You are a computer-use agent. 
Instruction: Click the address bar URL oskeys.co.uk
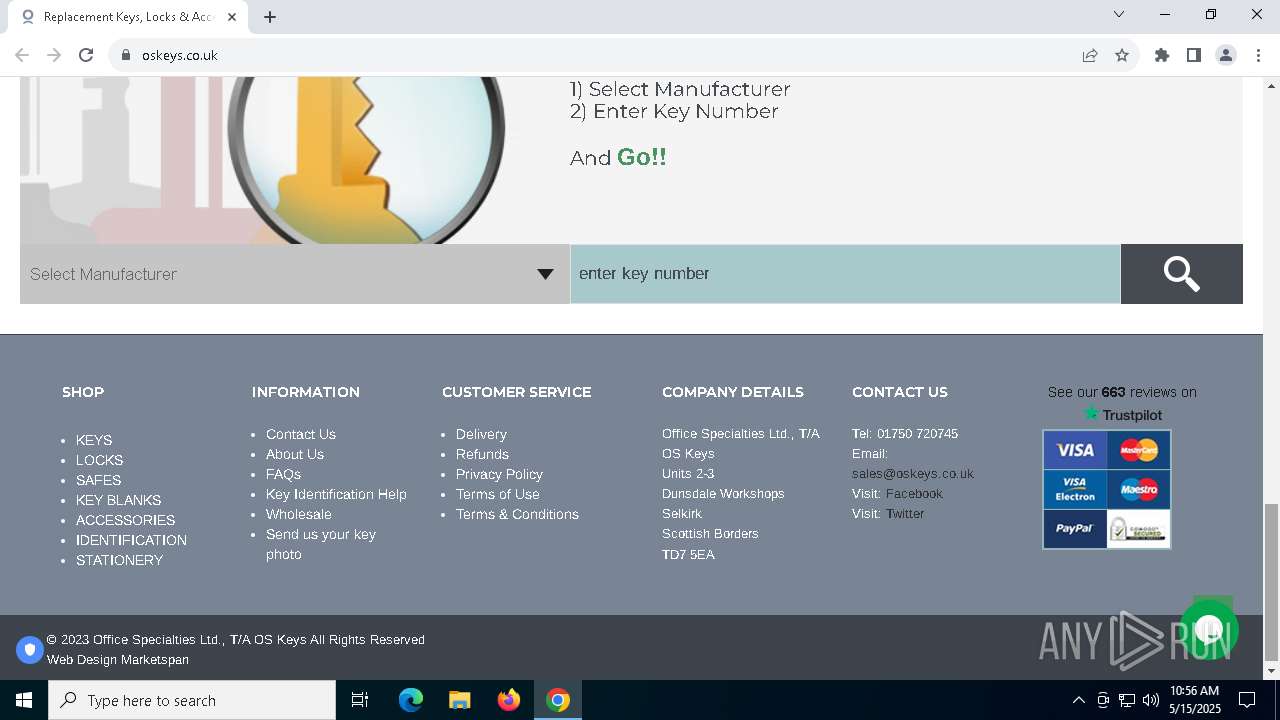click(x=180, y=55)
